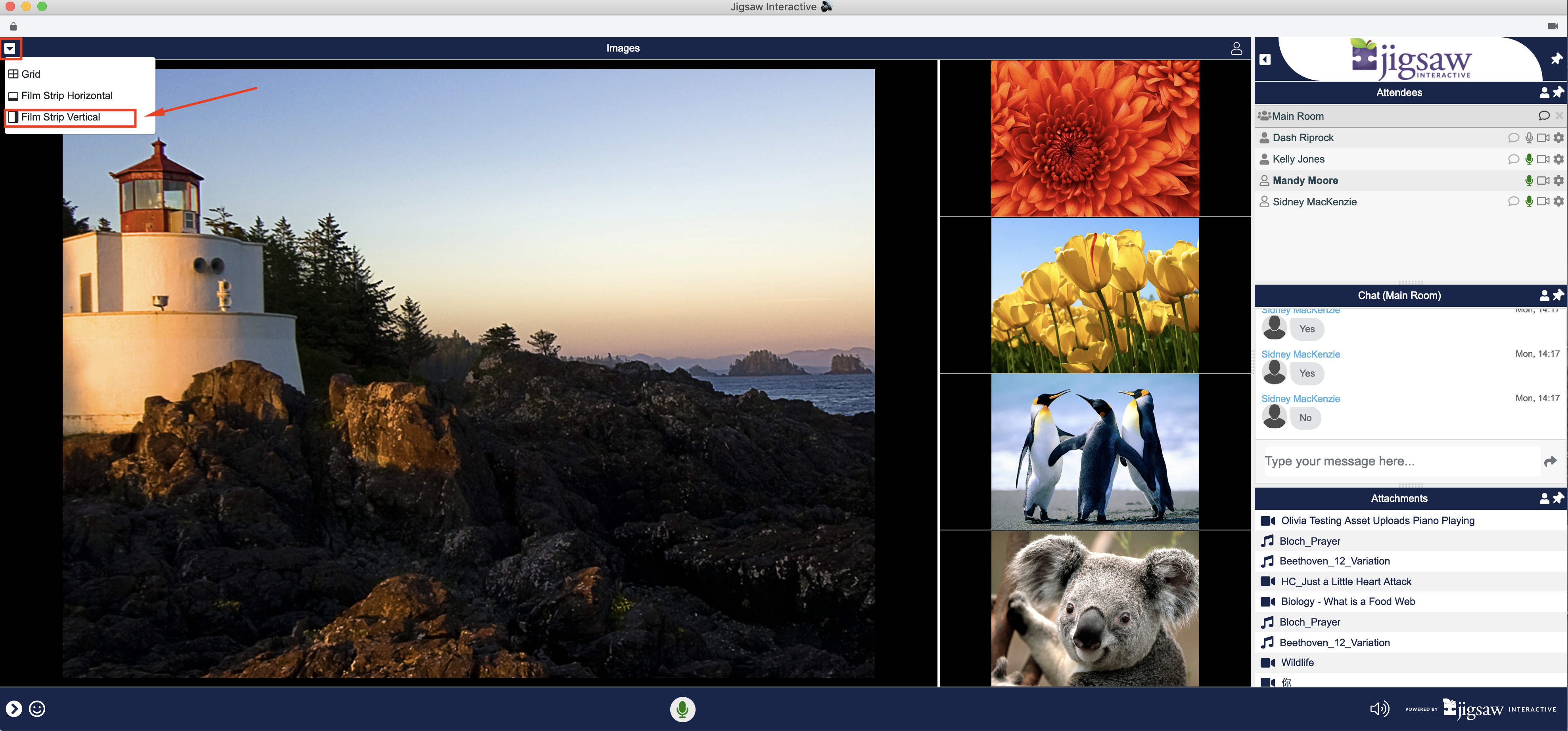1568x731 pixels.
Task: Toggle Mandy Moore's microphone
Action: [1528, 180]
